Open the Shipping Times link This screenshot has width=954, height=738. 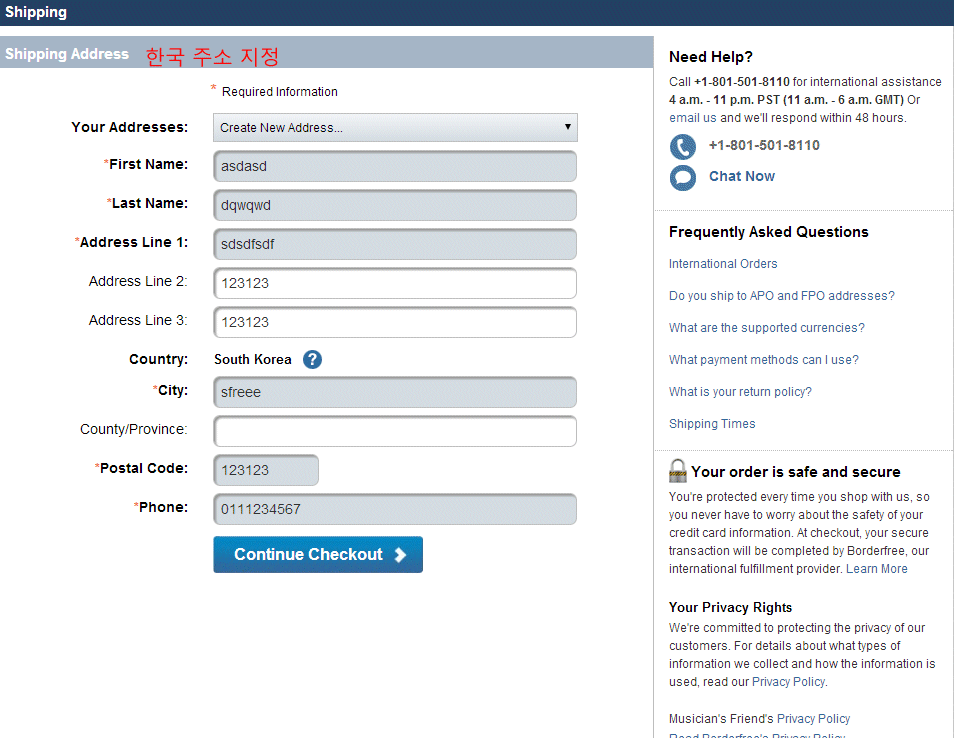pos(712,424)
